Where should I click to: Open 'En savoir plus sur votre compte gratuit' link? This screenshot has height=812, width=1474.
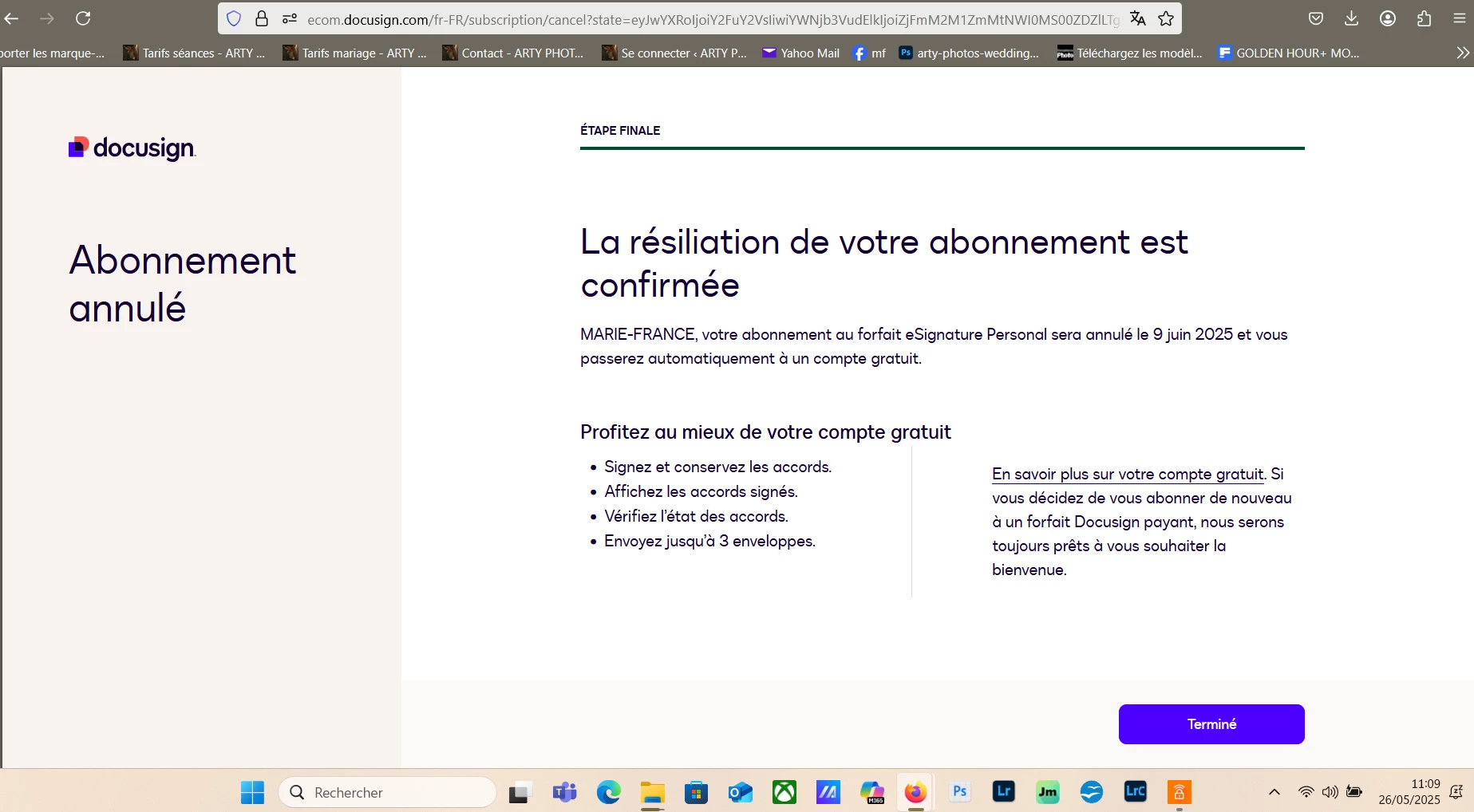coord(1128,474)
